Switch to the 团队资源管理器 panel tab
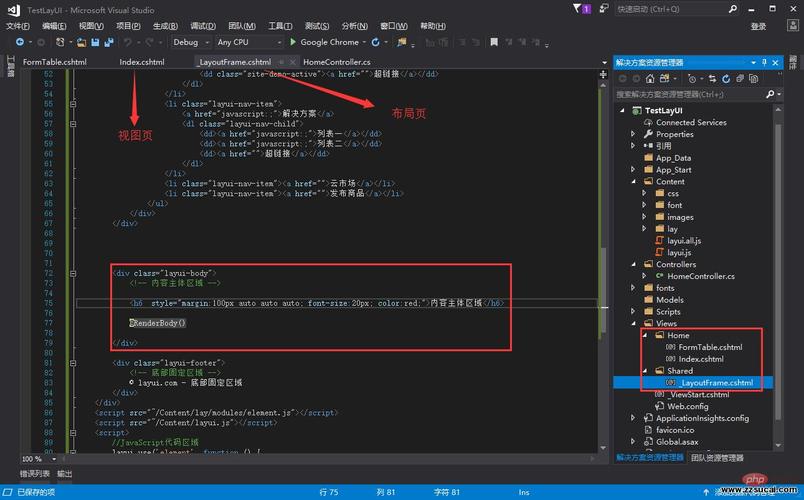This screenshot has height=500, width=804. (x=717, y=457)
